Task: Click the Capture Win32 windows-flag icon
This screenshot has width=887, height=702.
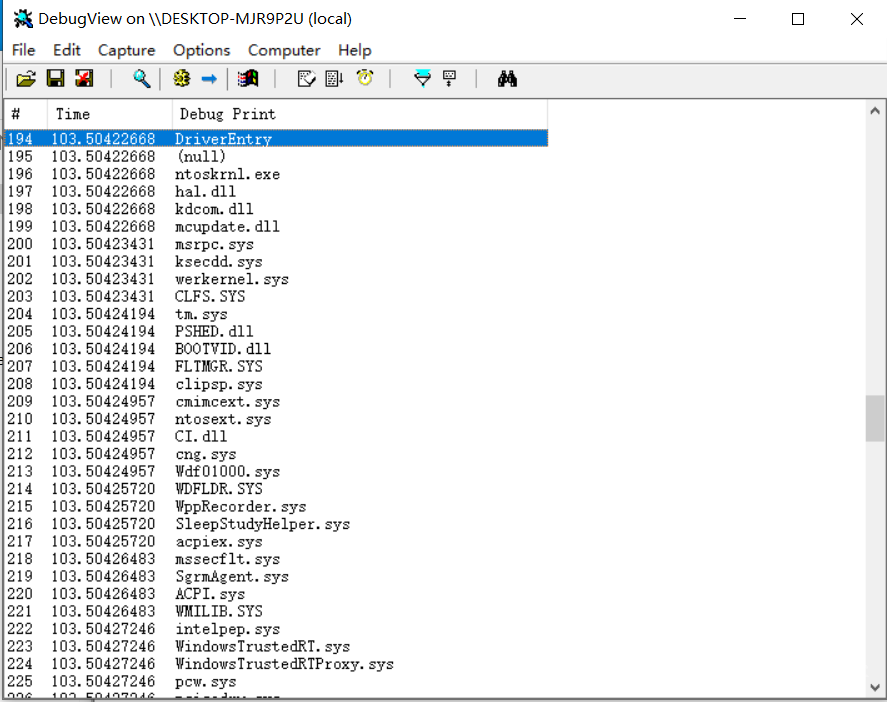Action: (248, 79)
